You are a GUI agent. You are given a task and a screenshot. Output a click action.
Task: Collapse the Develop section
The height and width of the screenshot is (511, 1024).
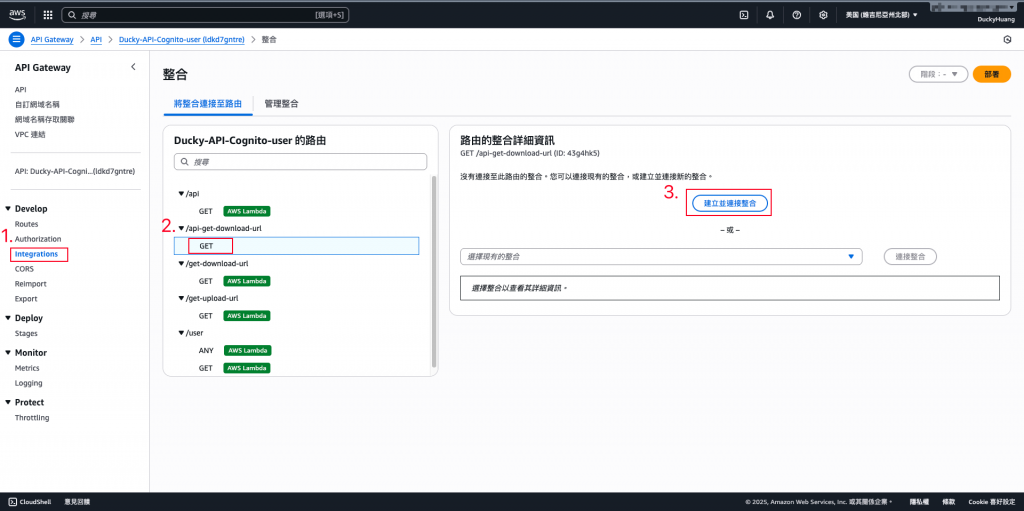click(8, 209)
